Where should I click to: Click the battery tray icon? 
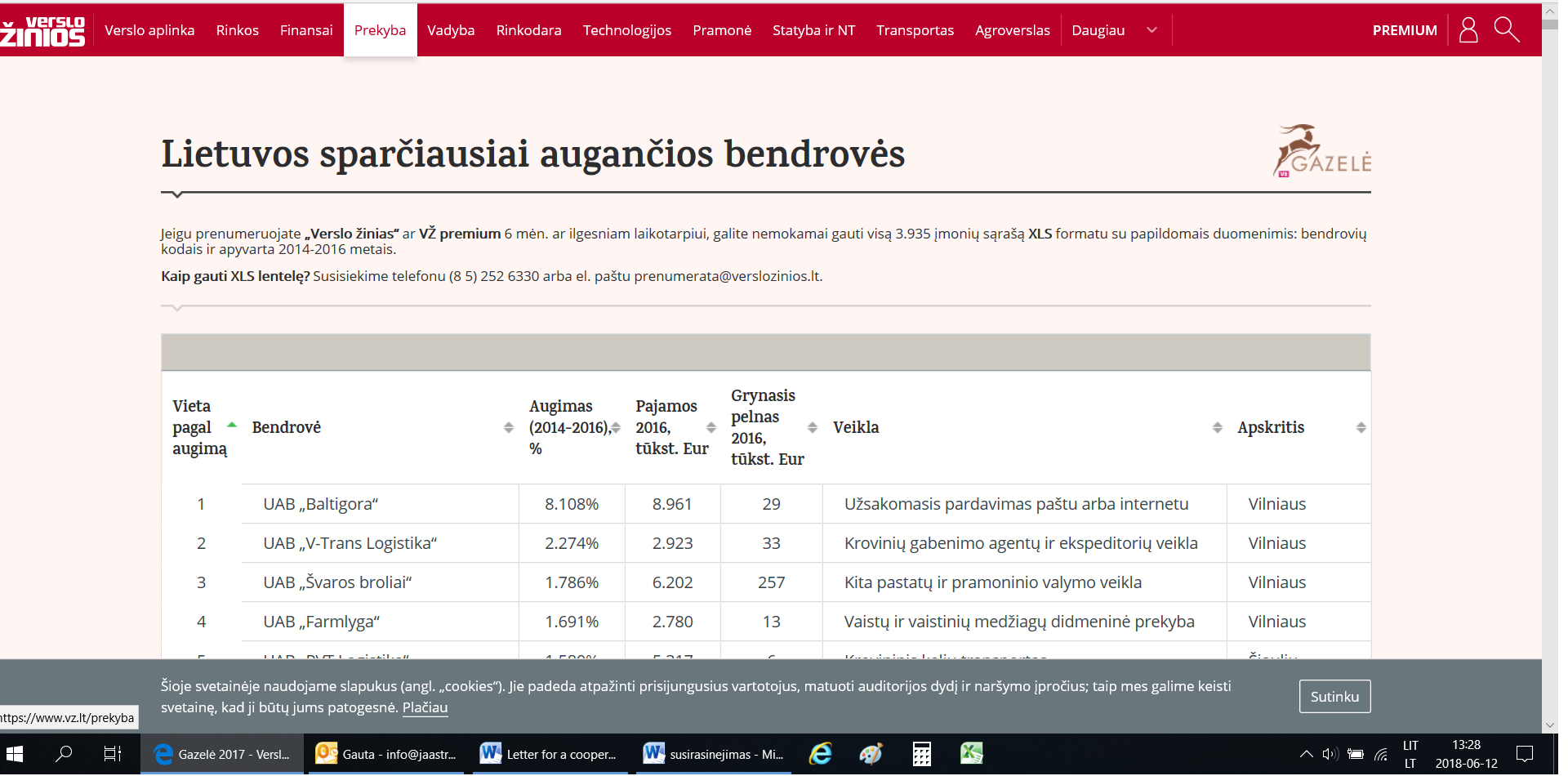[x=1356, y=754]
